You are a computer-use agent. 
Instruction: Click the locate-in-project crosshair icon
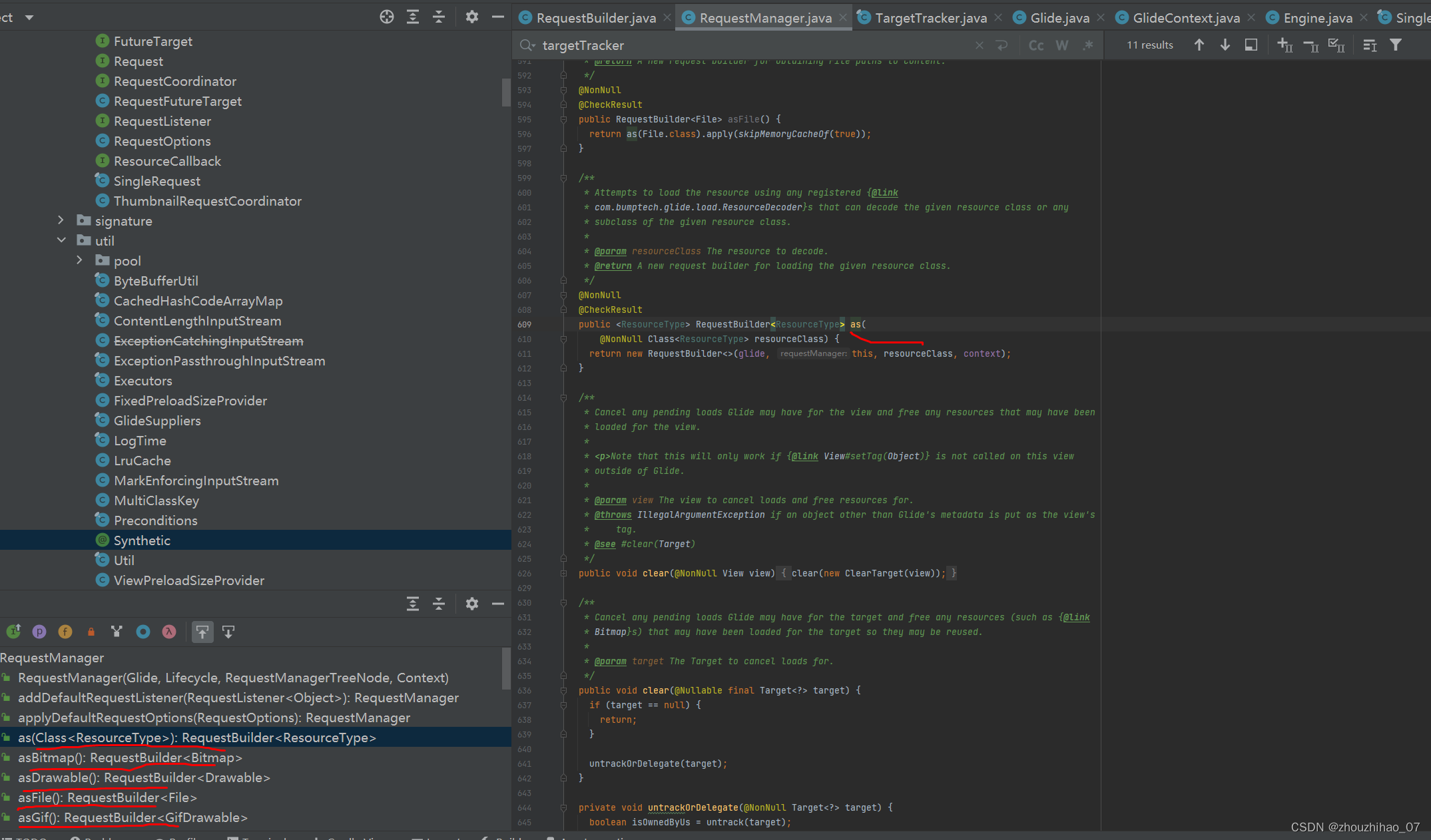[x=387, y=17]
